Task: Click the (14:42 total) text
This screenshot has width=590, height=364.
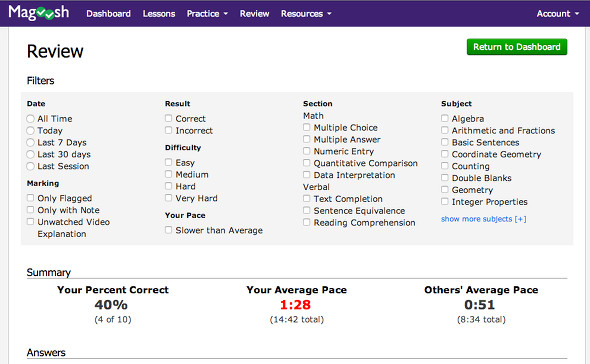Action: coord(297,320)
